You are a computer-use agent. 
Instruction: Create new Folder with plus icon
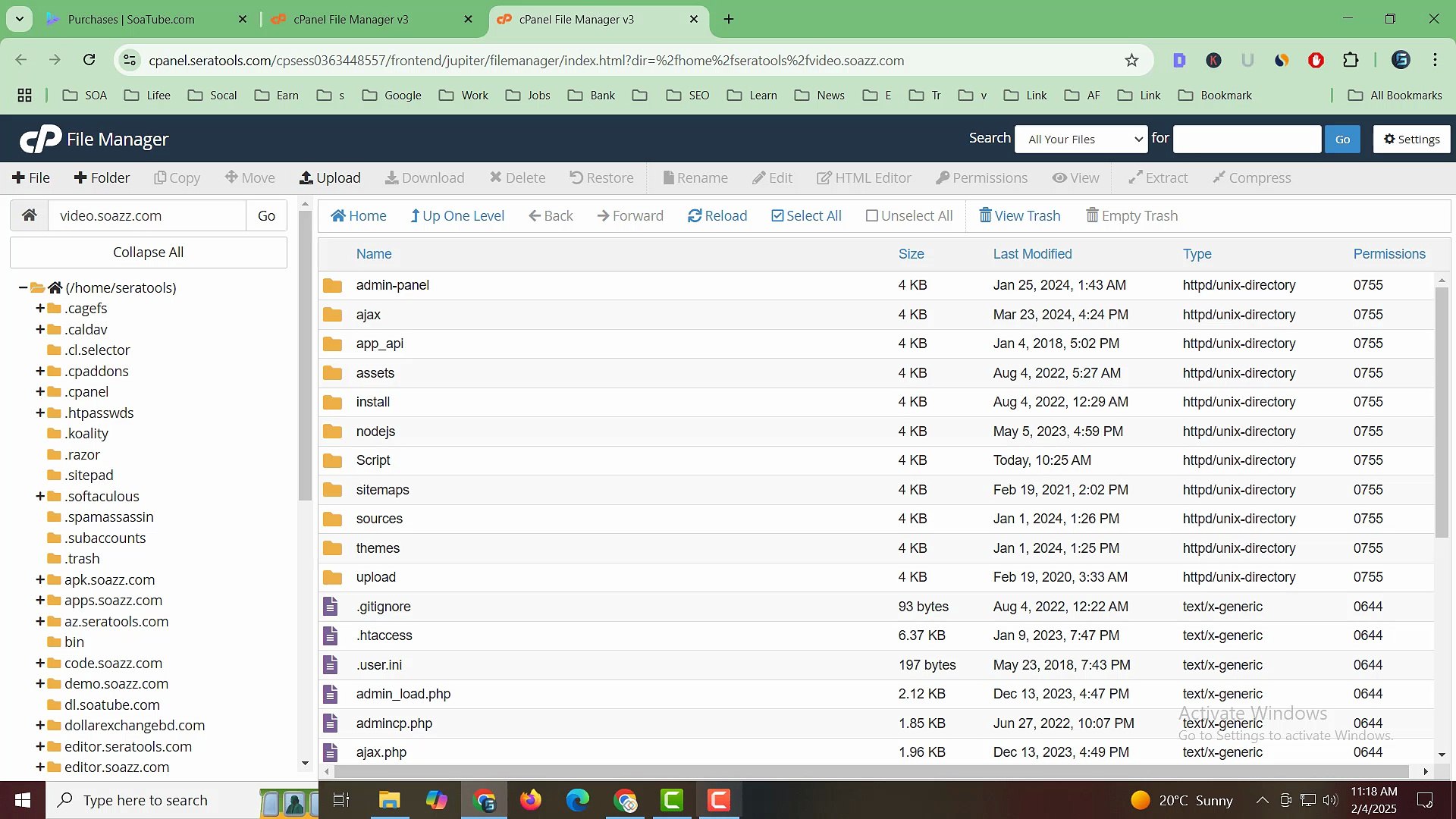tap(80, 177)
